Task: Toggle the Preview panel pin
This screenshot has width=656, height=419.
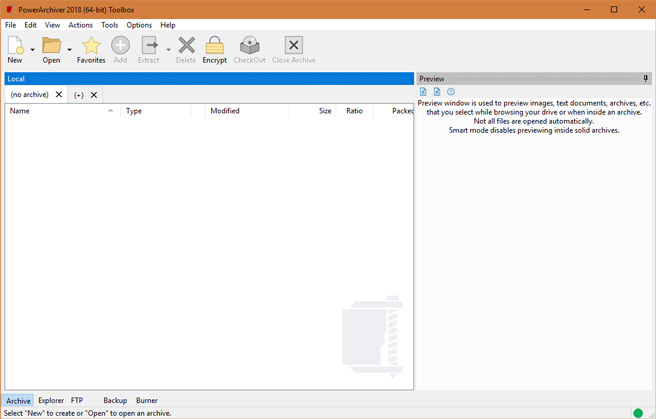Action: (x=646, y=78)
